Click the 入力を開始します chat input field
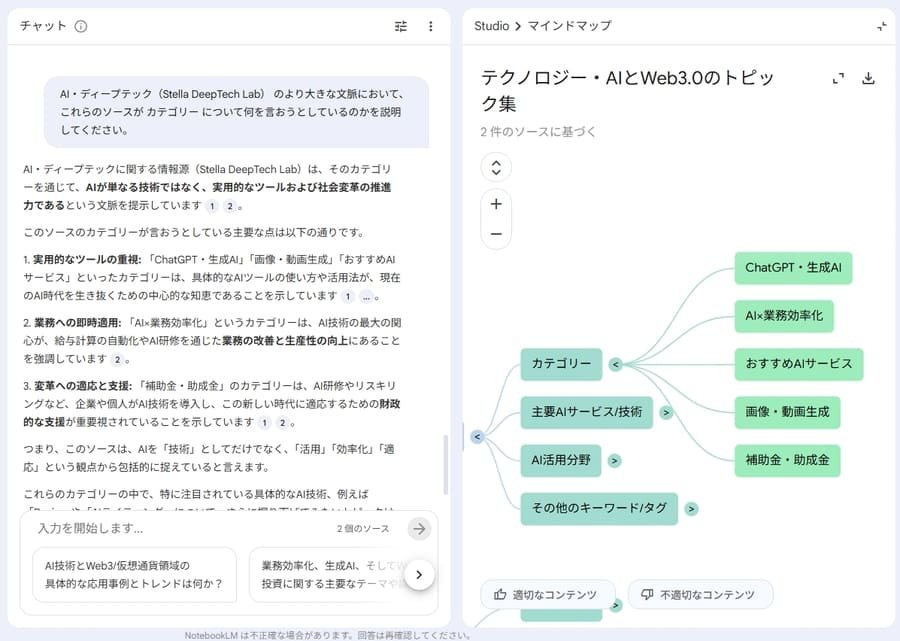Screen dimensions: 900x641 click(x=150, y=528)
